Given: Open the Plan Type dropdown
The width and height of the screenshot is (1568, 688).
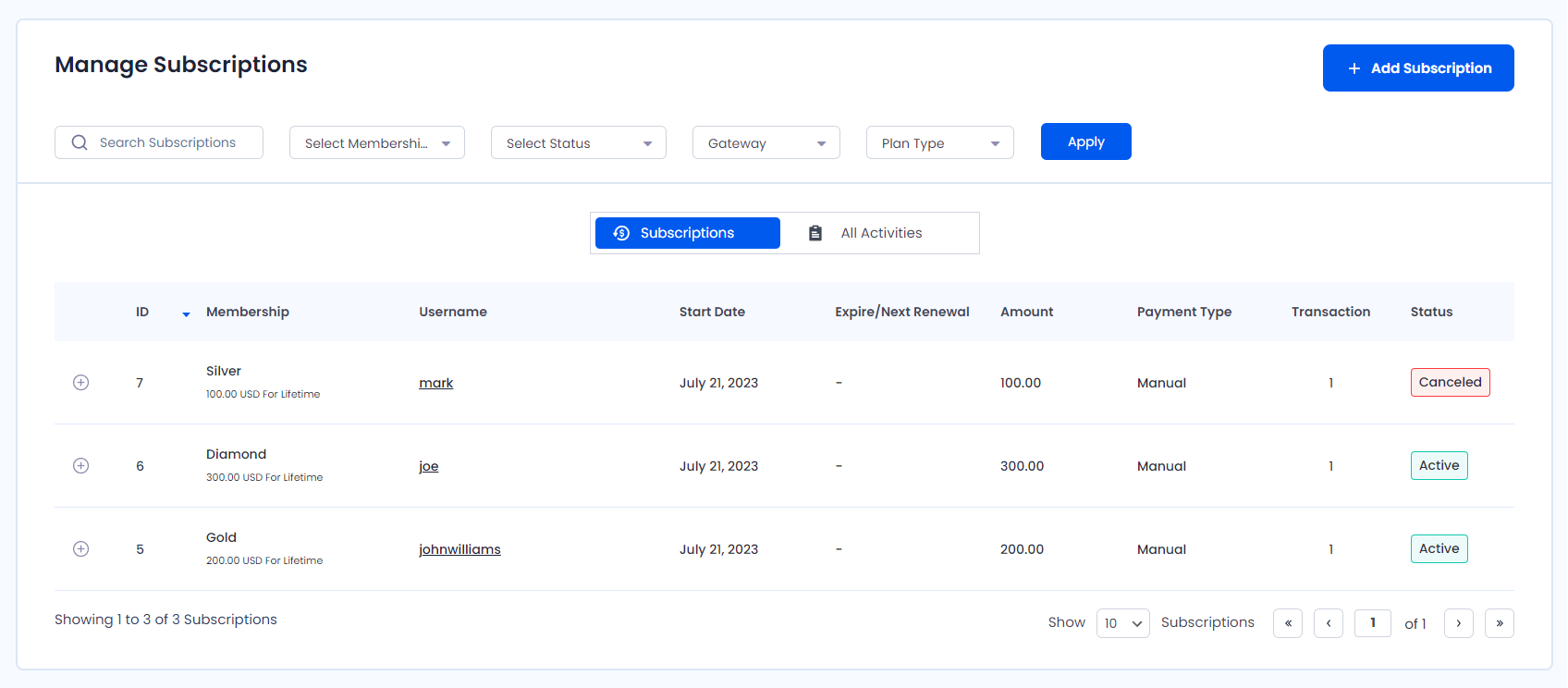Looking at the screenshot, I should click(x=939, y=143).
